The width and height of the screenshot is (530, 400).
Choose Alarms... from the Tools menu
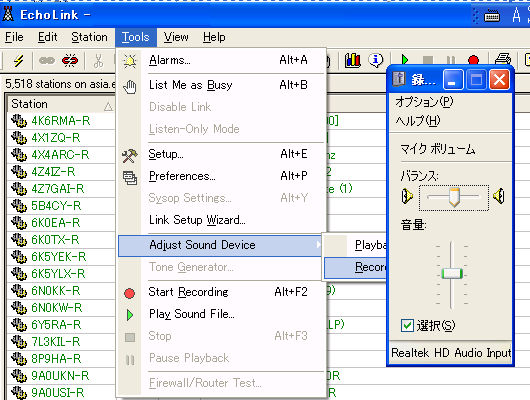pyautogui.click(x=221, y=60)
